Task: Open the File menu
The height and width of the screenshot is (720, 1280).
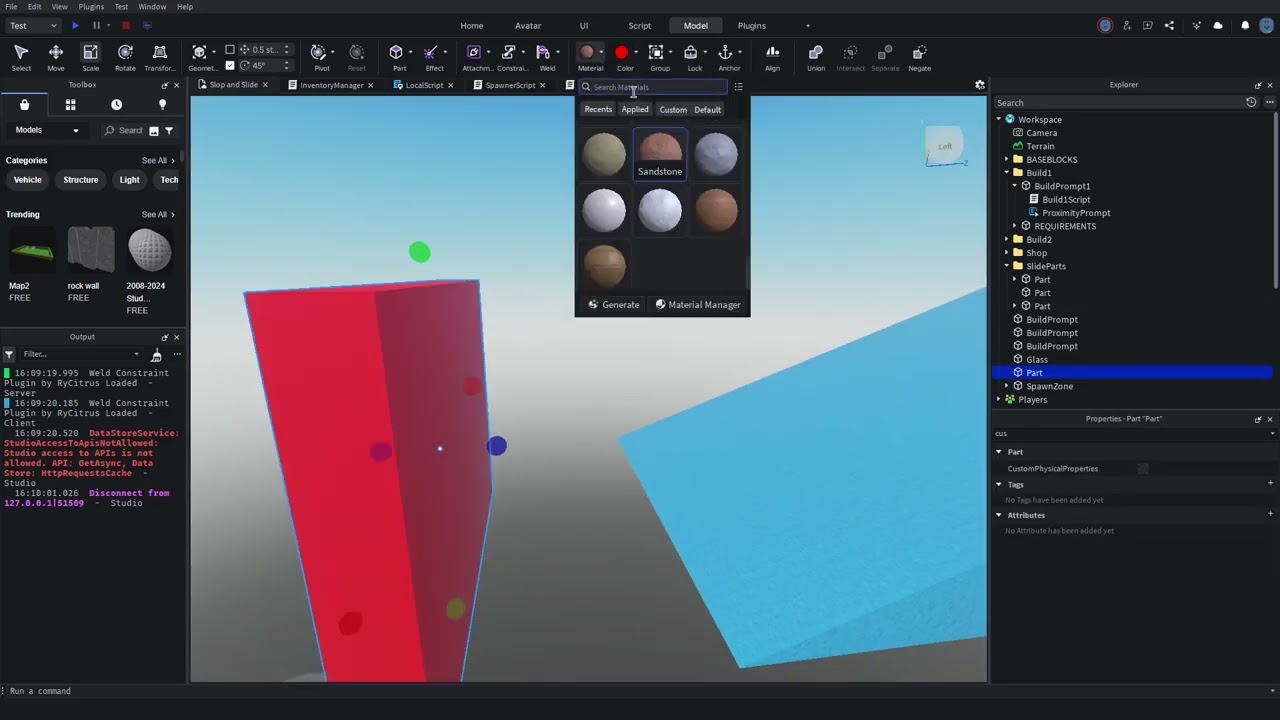Action: point(11,6)
